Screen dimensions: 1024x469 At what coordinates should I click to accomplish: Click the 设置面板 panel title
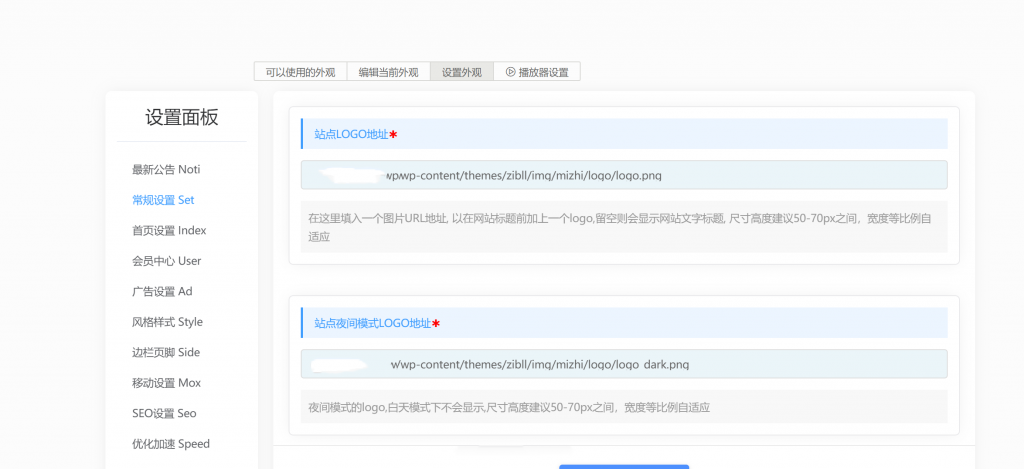click(x=182, y=118)
